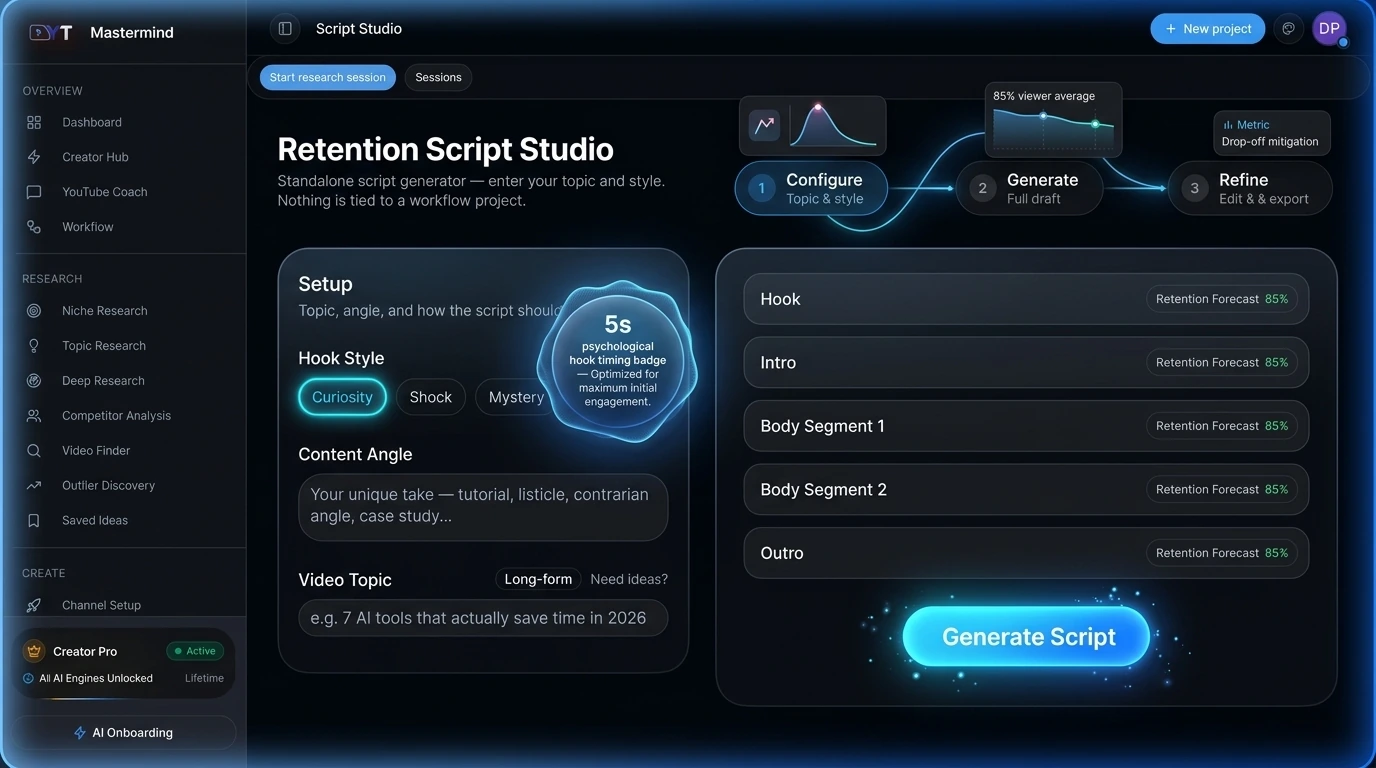Click into the Content Angle field
This screenshot has width=1376, height=768.
pyautogui.click(x=483, y=507)
